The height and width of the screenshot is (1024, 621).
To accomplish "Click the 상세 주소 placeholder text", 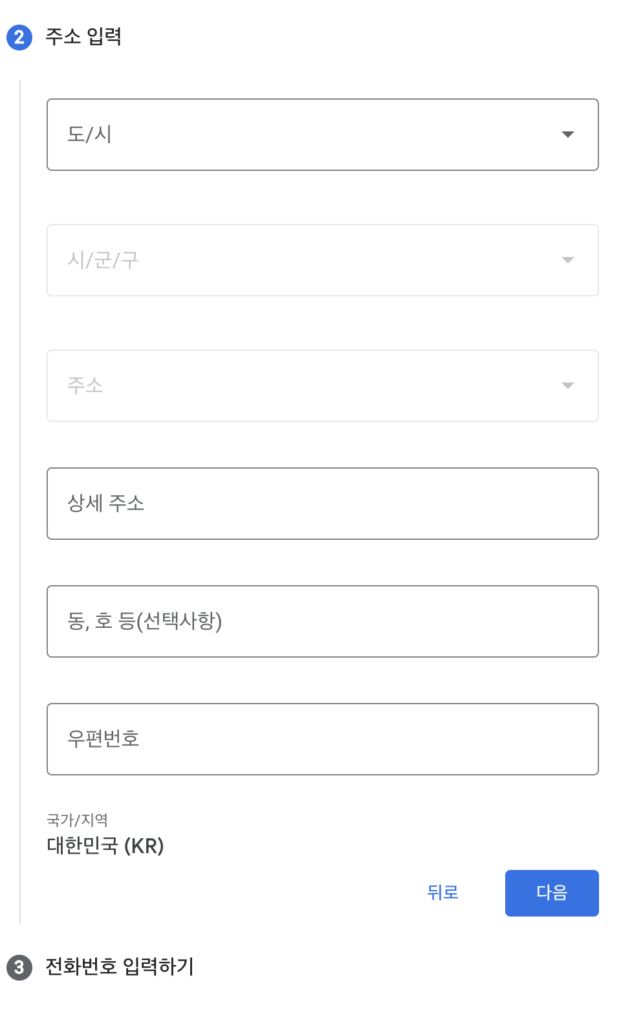I will (x=106, y=503).
